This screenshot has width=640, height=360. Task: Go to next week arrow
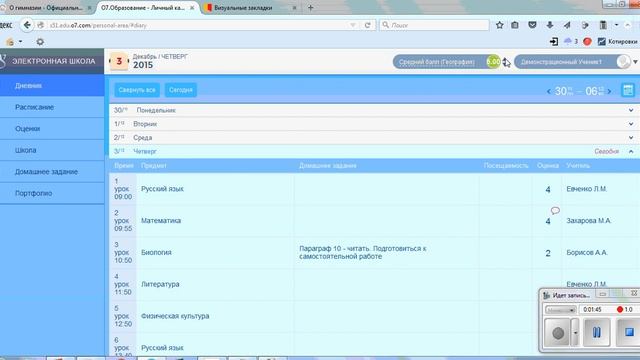(x=609, y=91)
